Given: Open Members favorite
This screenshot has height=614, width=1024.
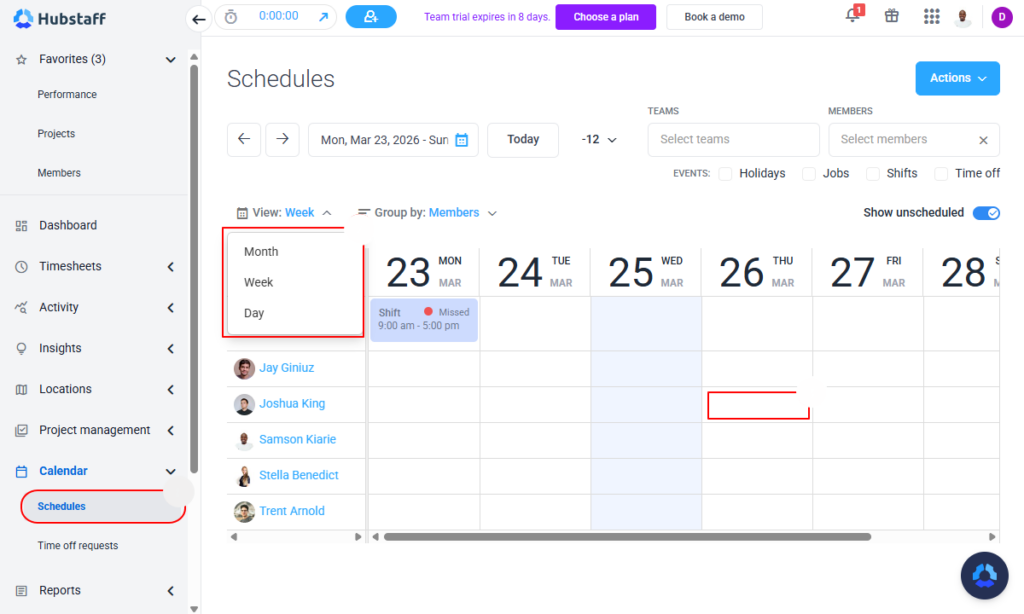Looking at the screenshot, I should coord(59,173).
